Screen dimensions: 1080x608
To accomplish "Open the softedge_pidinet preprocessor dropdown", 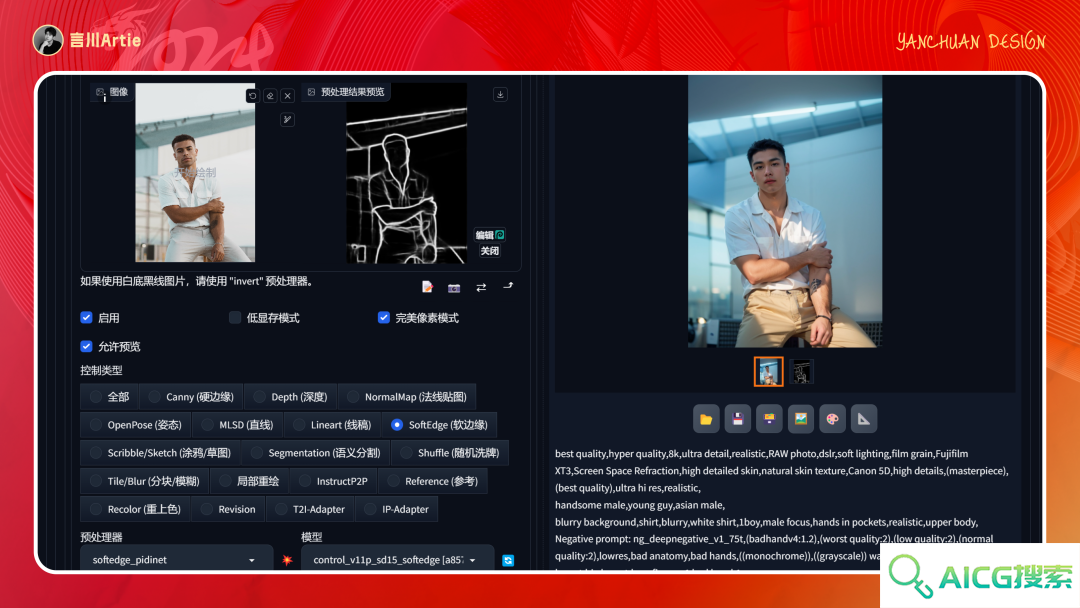I will click(x=176, y=560).
